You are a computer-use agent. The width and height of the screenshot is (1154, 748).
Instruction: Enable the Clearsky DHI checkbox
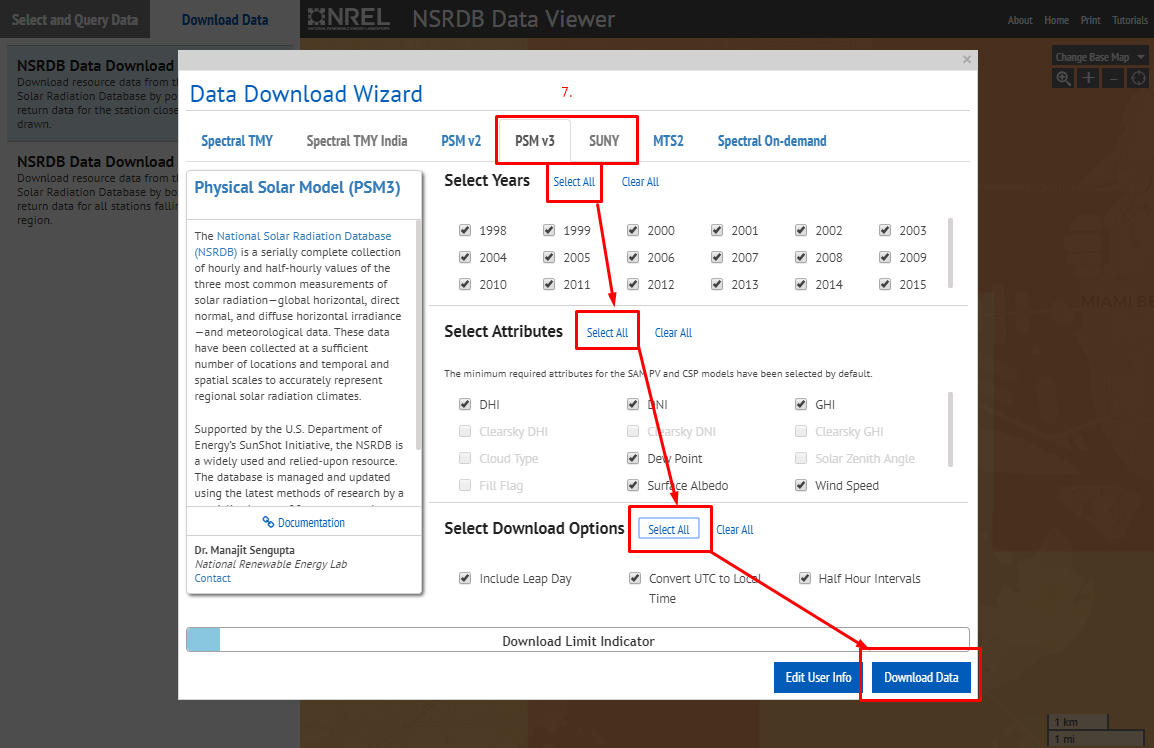pyautogui.click(x=465, y=431)
